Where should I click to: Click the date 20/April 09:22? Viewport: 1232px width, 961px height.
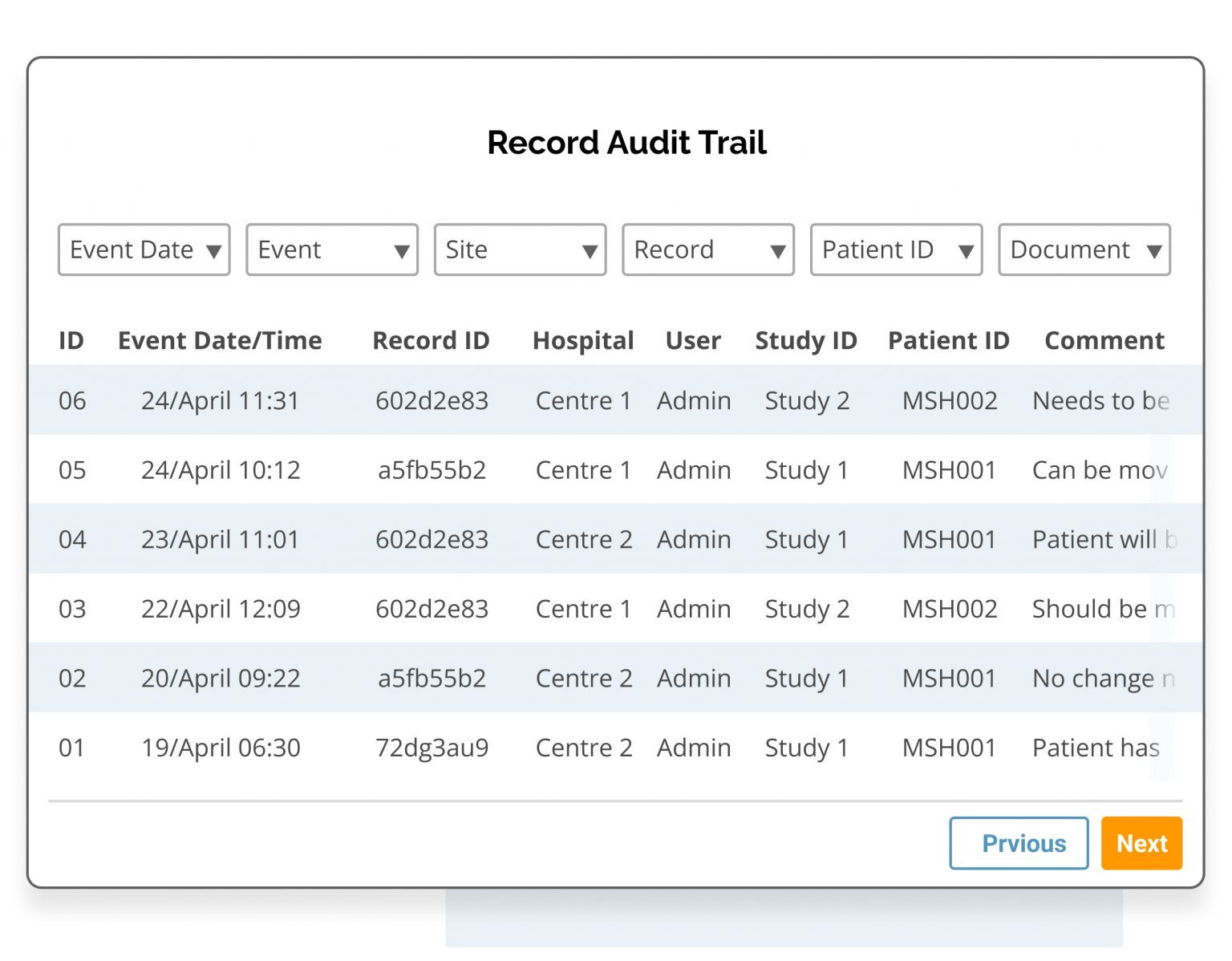tap(221, 678)
